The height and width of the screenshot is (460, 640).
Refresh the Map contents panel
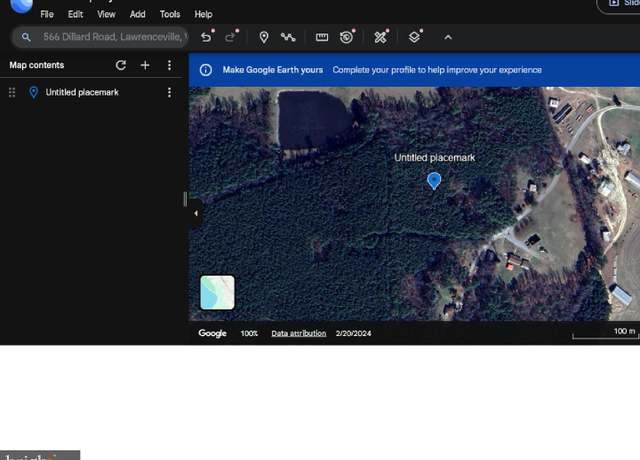pos(121,65)
